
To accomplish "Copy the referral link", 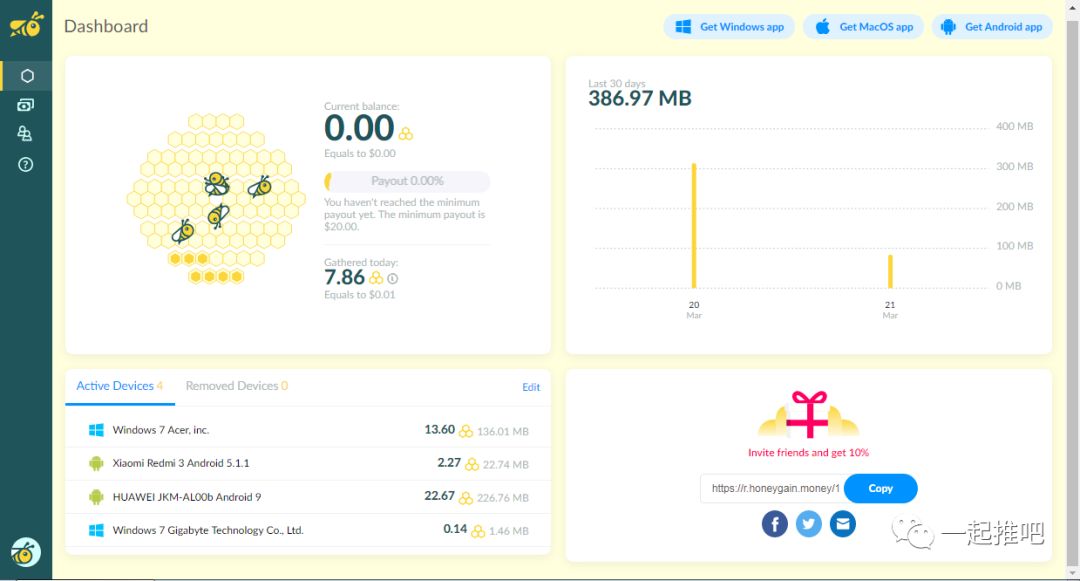I will click(880, 488).
